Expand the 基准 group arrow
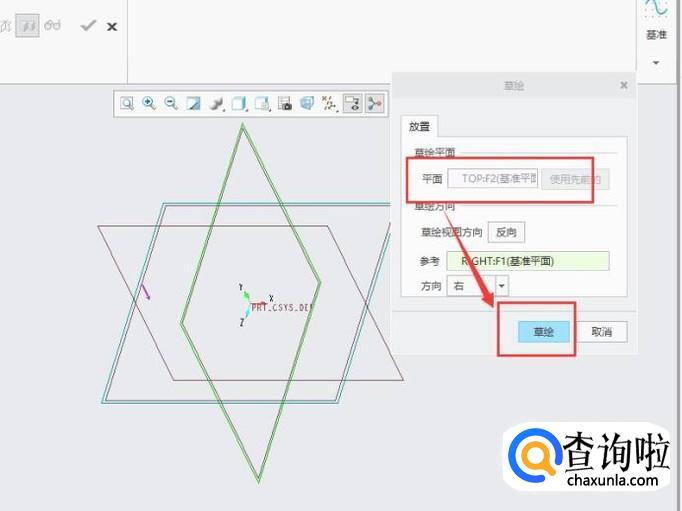The height and width of the screenshot is (511, 682). [656, 63]
